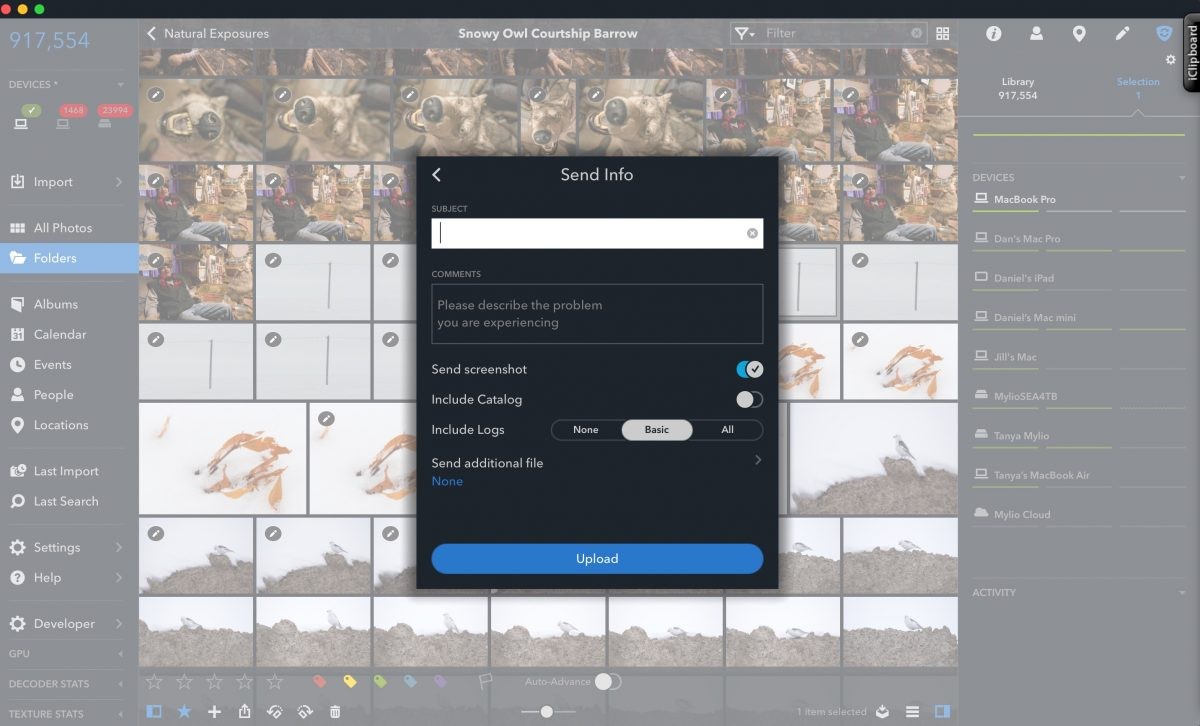Toggle the Auto-Advance switch

tap(607, 681)
